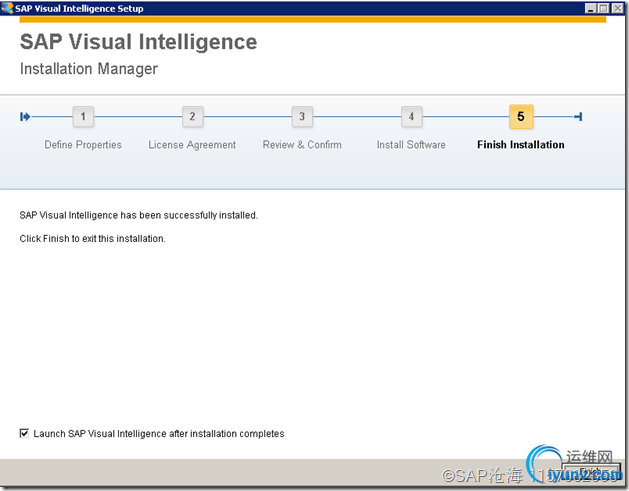Screen dimensions: 629x491
Task: Click the 'has been successfully installed' message
Action: (x=139, y=215)
